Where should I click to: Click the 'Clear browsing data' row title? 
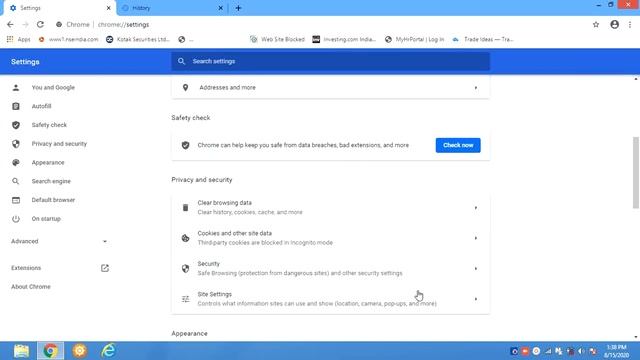(224, 202)
